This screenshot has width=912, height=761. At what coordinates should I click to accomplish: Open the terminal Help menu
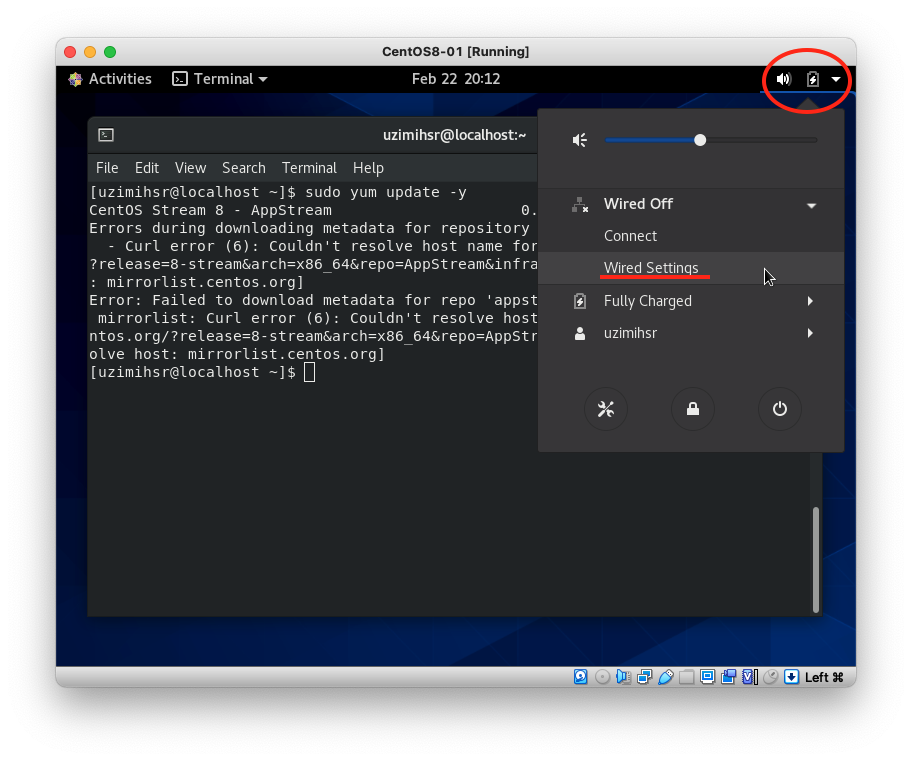click(x=368, y=168)
